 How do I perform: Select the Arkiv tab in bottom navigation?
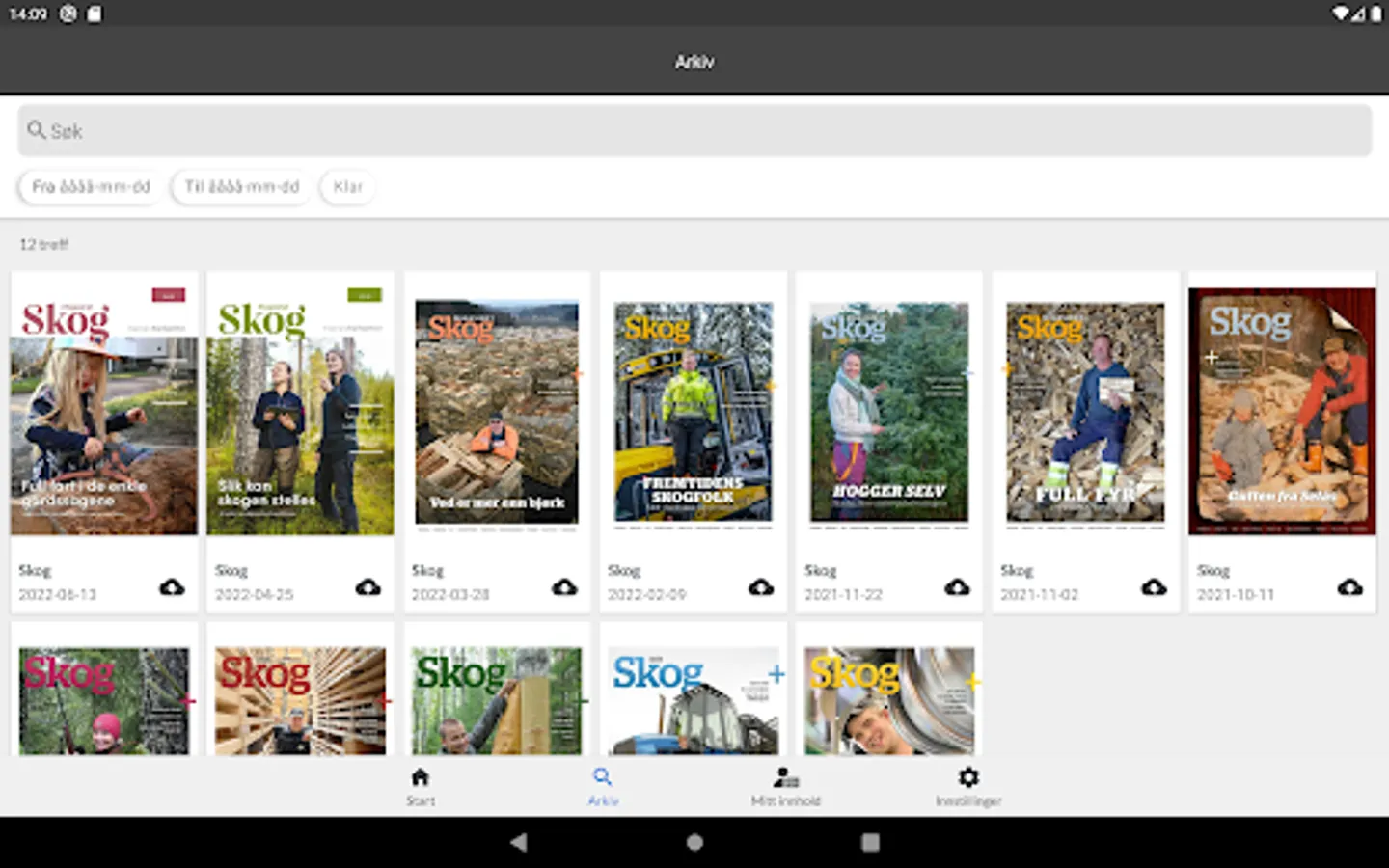coord(603,787)
